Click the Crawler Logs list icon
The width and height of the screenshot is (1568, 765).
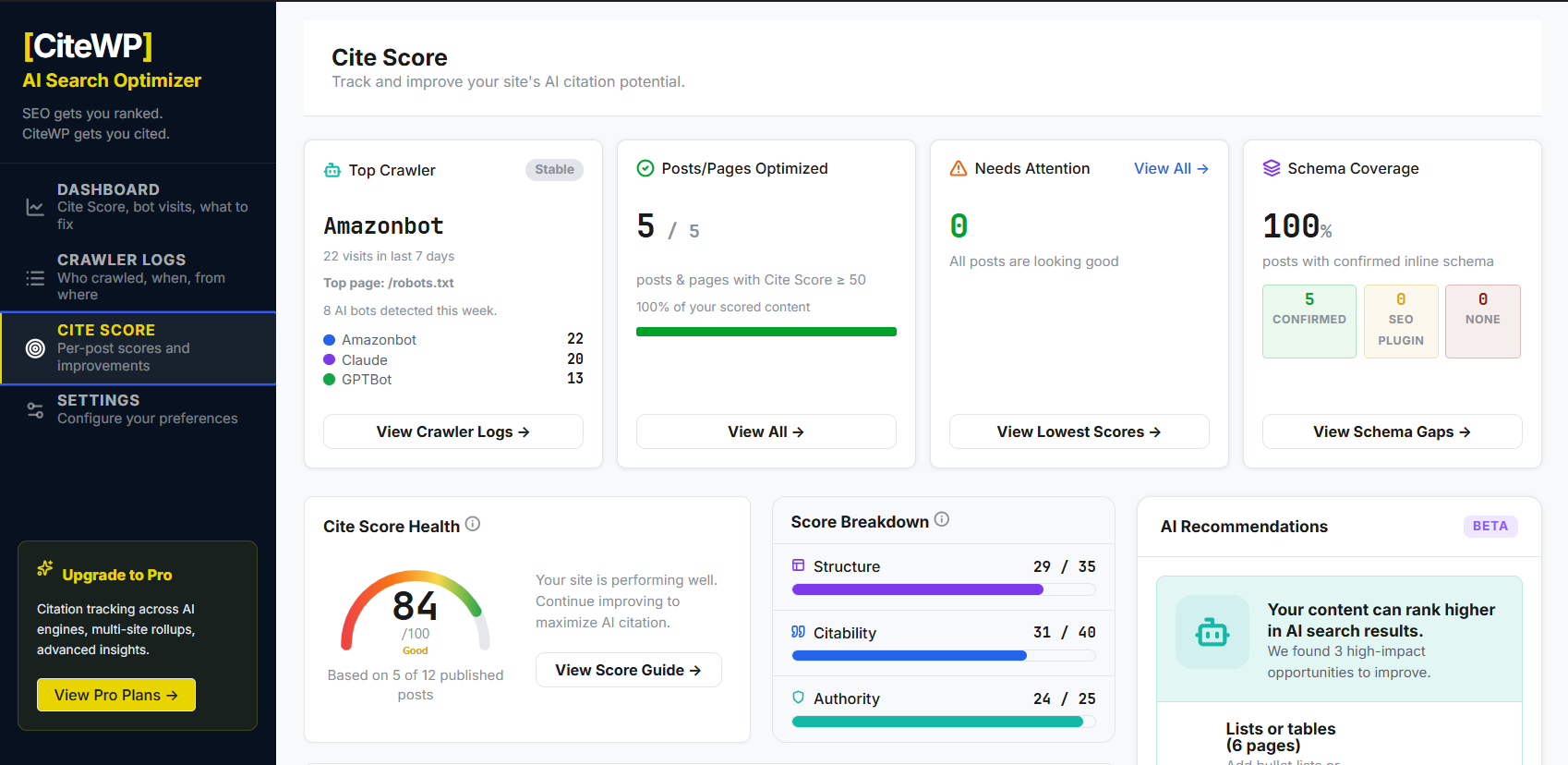pyautogui.click(x=35, y=277)
